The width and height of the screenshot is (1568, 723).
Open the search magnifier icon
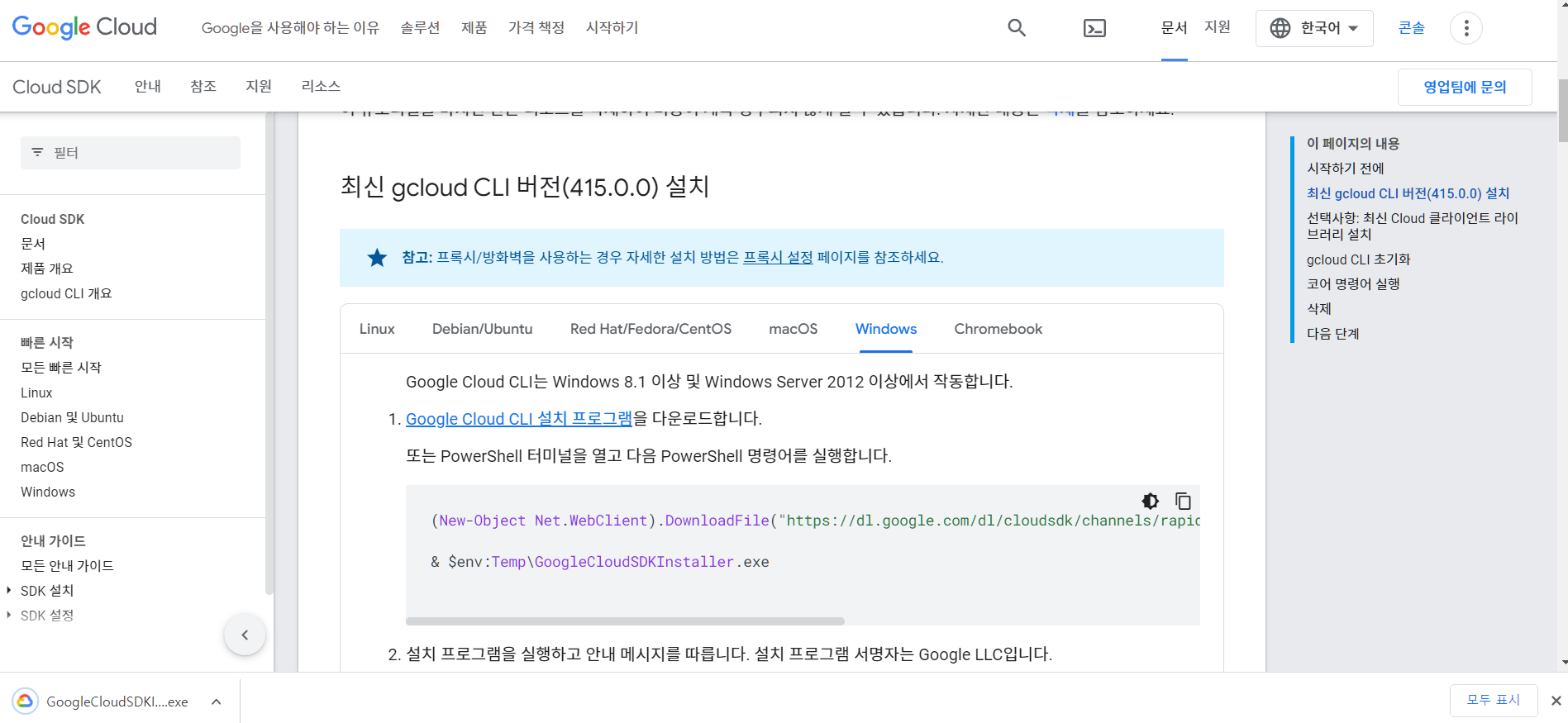tap(1017, 28)
